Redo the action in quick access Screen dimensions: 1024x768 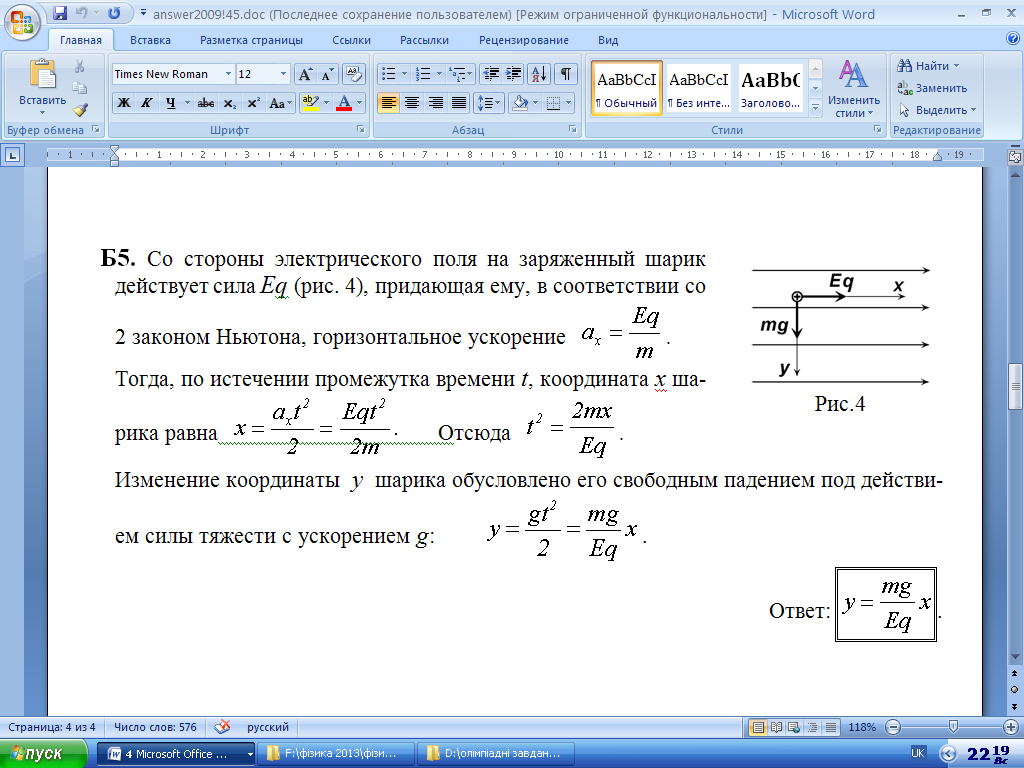coord(114,12)
